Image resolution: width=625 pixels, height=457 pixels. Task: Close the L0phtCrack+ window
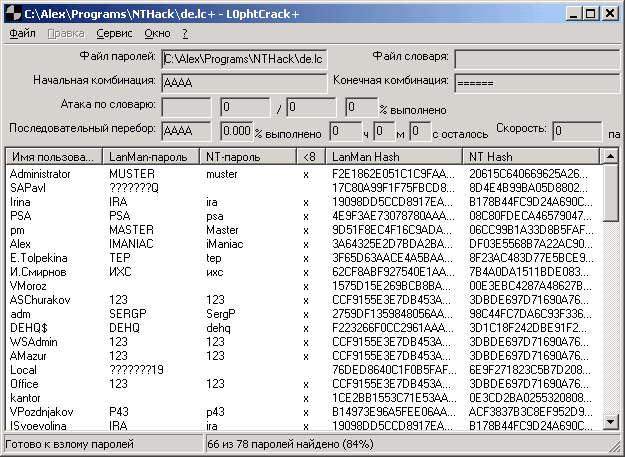click(610, 14)
